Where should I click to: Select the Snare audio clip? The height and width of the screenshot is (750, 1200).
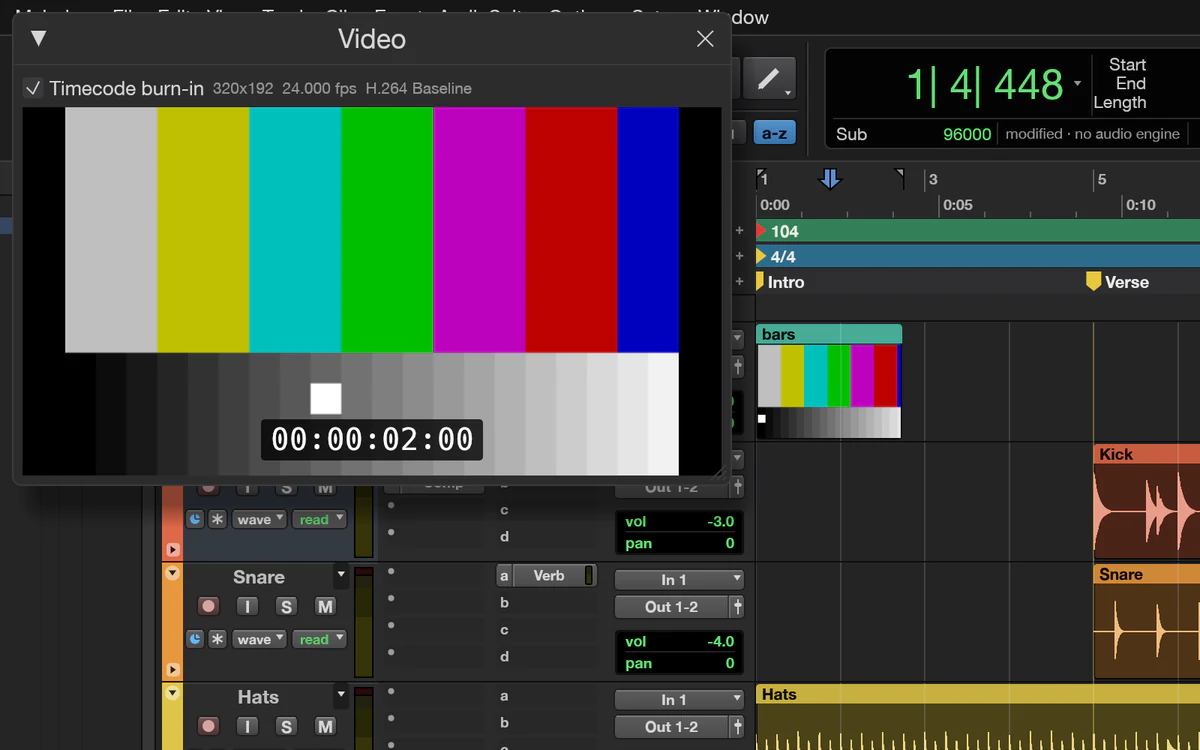click(1146, 622)
